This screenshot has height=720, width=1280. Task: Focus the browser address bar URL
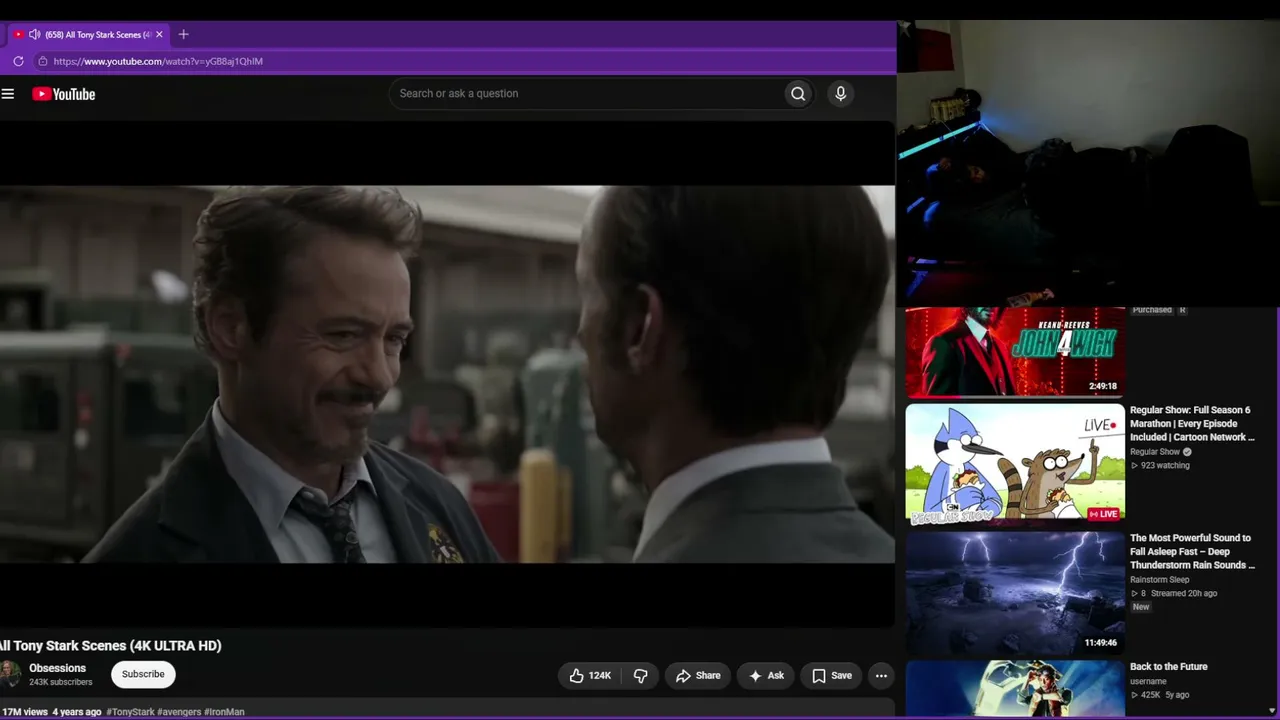point(158,61)
